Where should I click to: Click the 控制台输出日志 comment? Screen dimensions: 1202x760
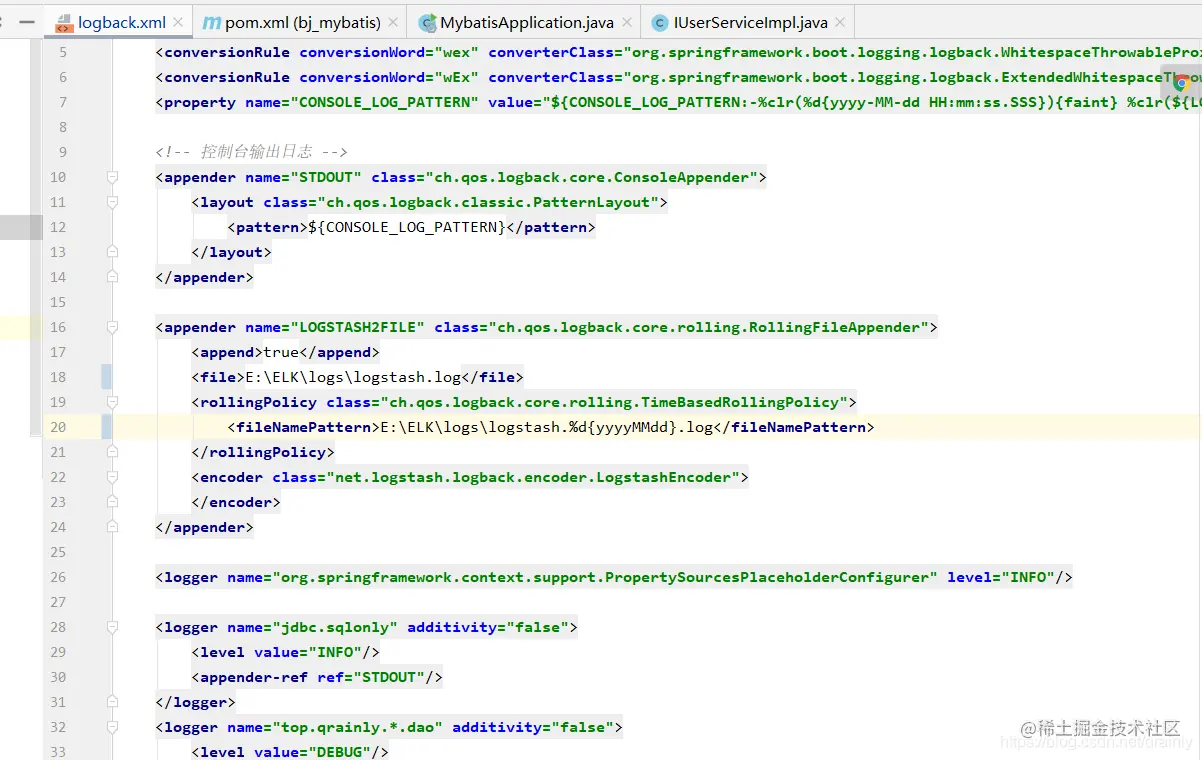coord(251,152)
